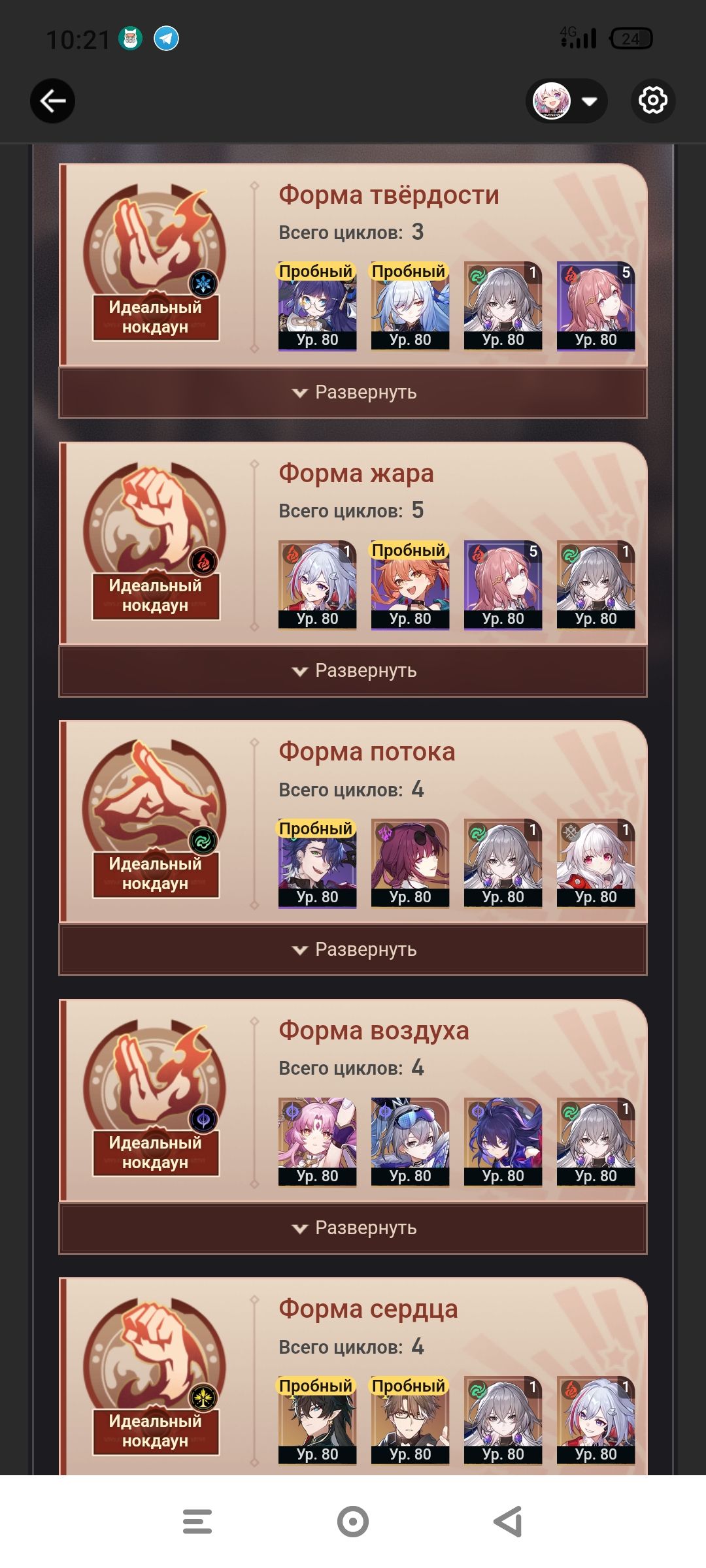Tap the back arrow button
The image size is (706, 1568).
point(52,101)
